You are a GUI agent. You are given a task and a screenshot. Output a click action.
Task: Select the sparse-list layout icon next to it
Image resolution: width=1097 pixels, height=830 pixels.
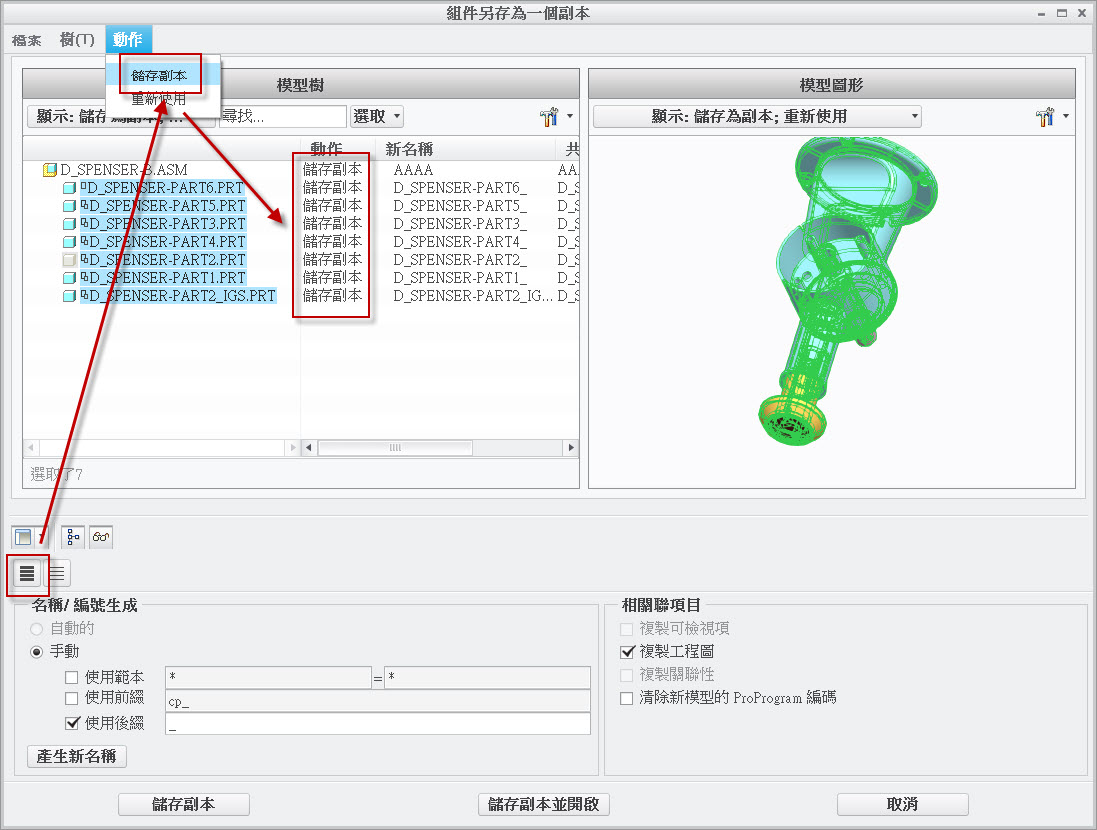tap(56, 574)
